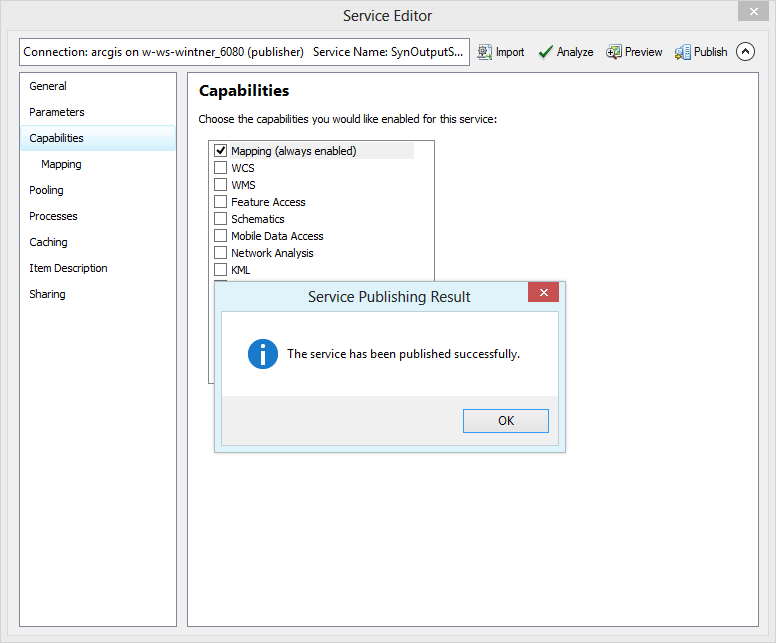Click the blue information icon in dialog
Image resolution: width=776 pixels, height=643 pixels.
[263, 354]
